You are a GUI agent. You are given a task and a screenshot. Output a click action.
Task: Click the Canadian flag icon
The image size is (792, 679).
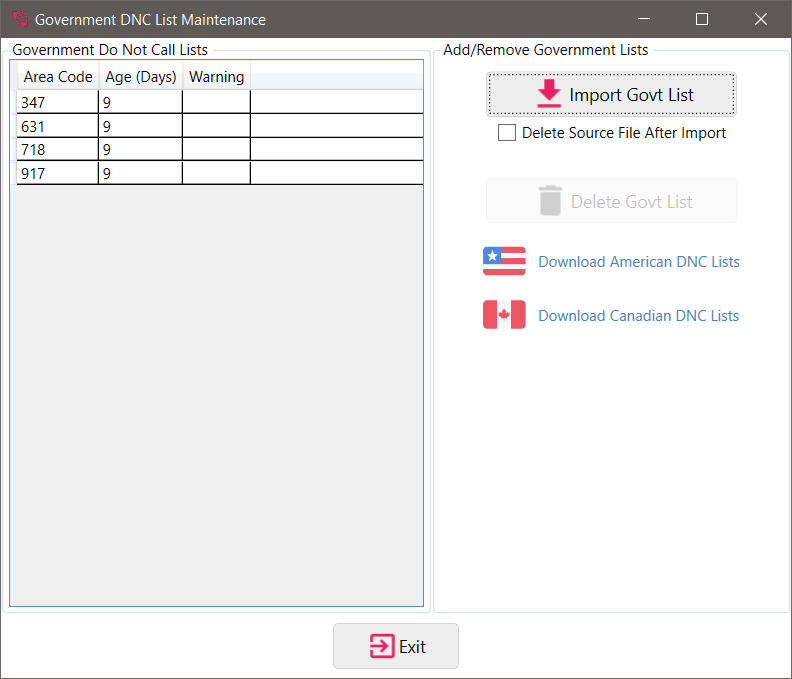coord(504,315)
